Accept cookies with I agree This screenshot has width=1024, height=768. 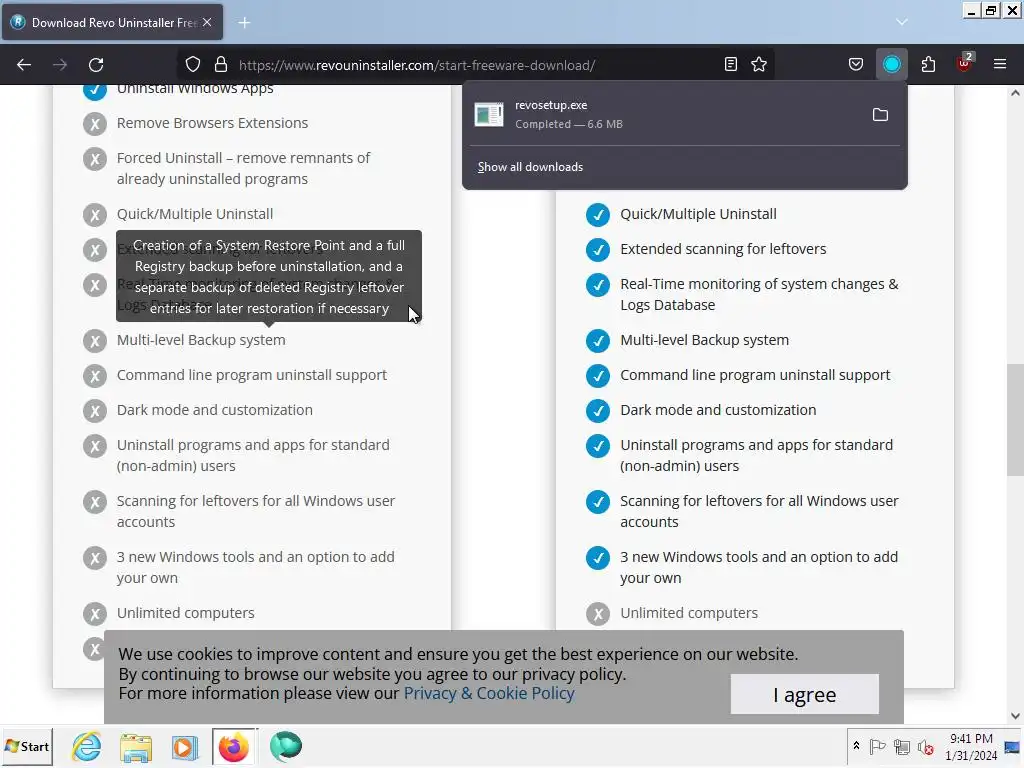tap(805, 694)
